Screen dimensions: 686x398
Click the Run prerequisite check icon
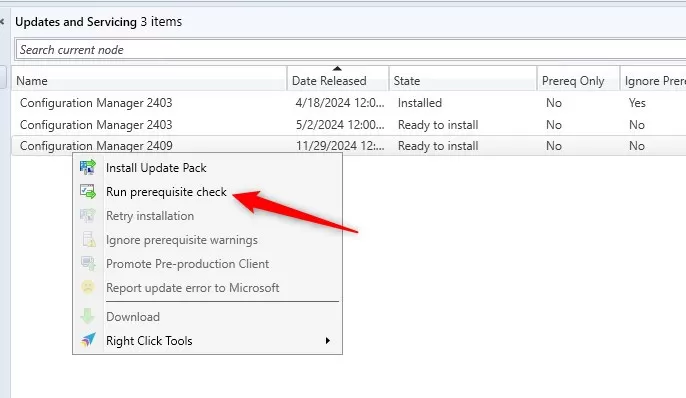(x=88, y=192)
